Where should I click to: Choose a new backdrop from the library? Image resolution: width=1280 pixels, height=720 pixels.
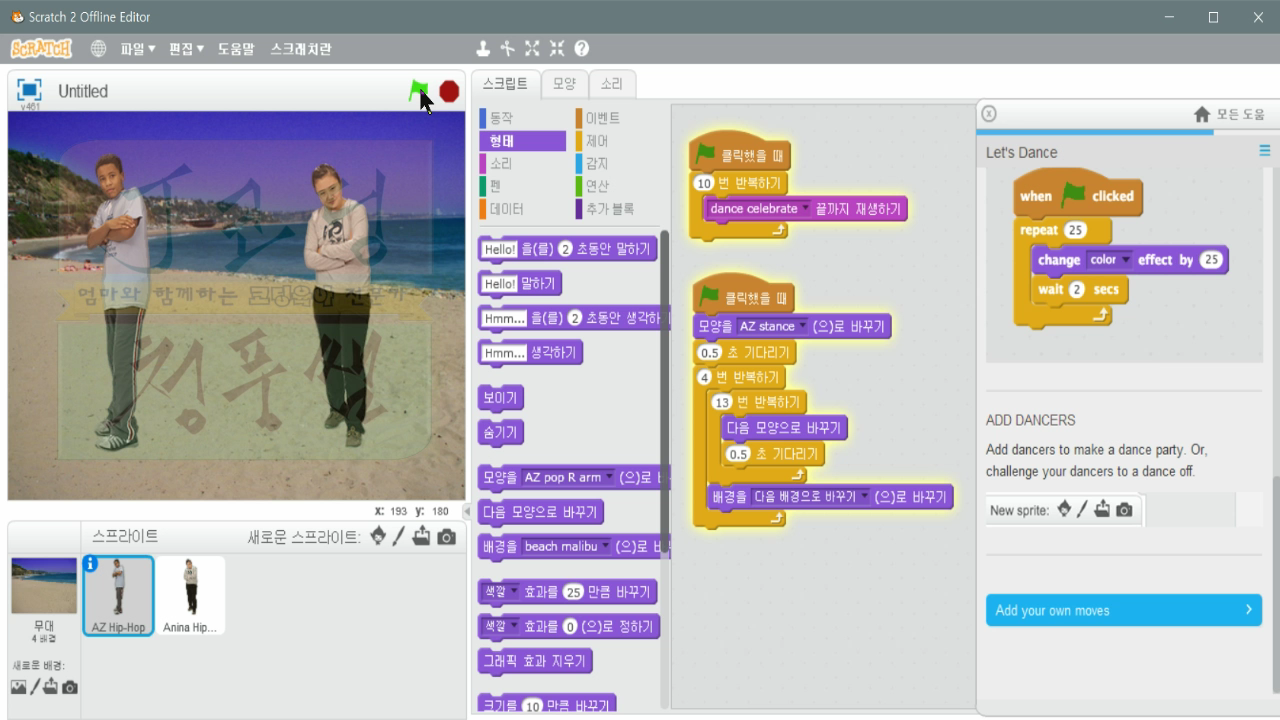coord(19,687)
